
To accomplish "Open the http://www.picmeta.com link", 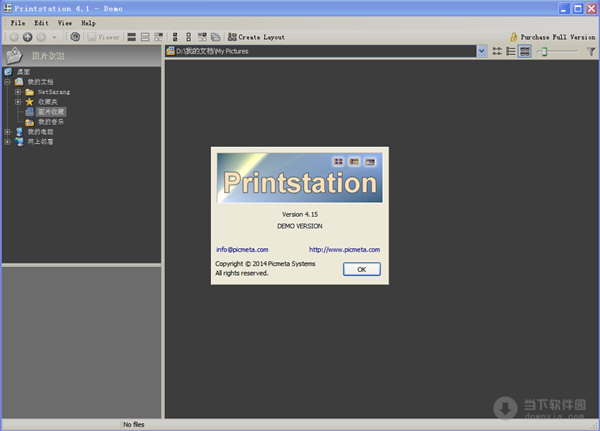I will click(x=344, y=250).
